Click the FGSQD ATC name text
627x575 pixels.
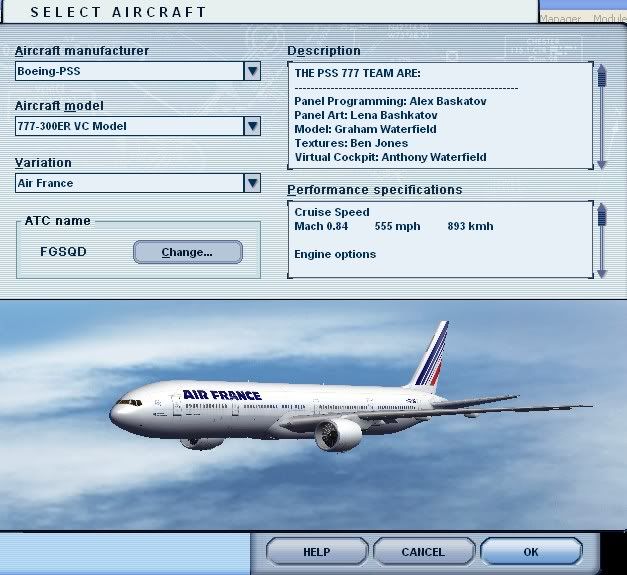[x=64, y=252]
